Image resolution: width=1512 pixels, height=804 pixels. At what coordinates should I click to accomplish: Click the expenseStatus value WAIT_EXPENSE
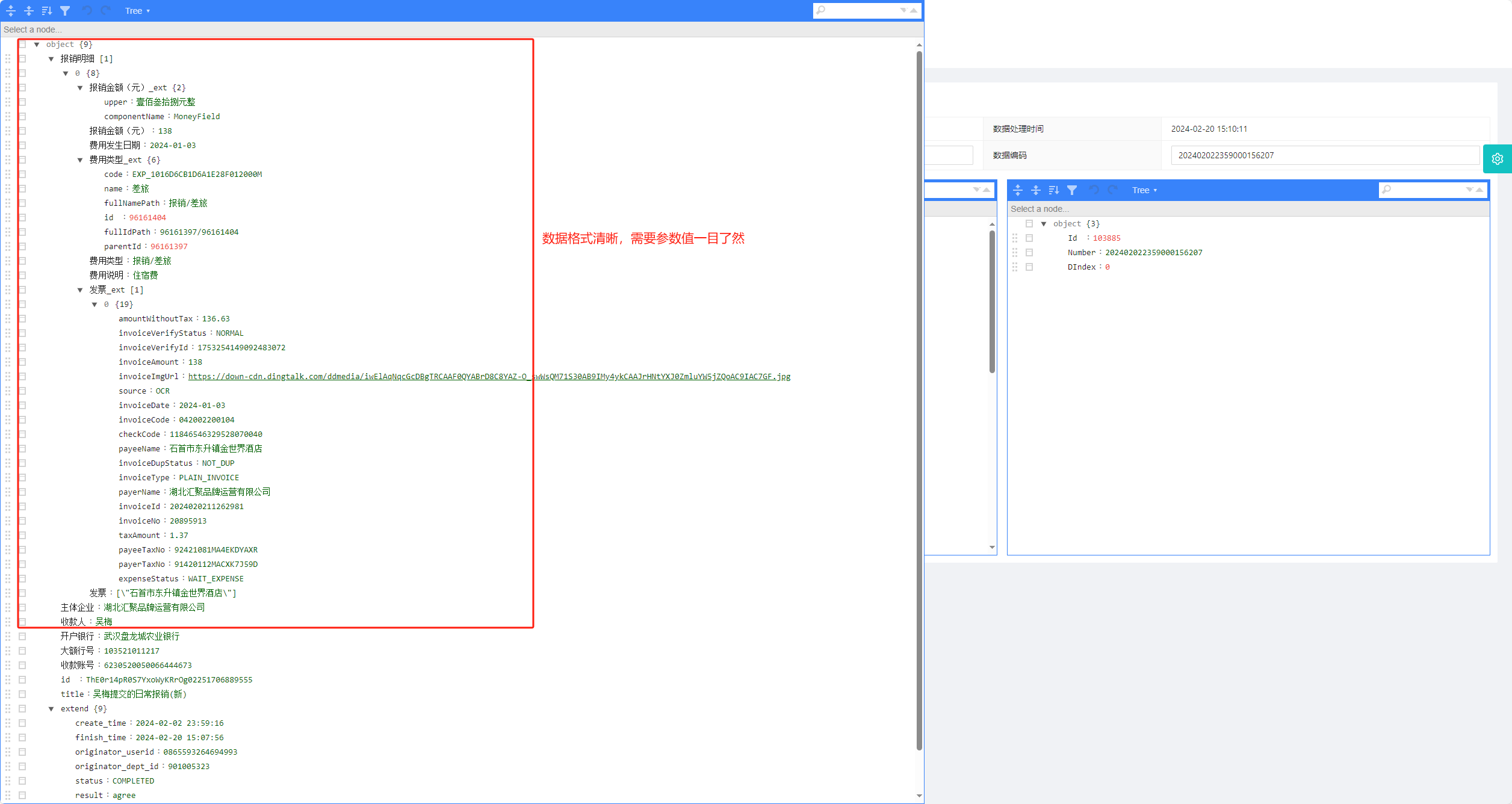click(216, 579)
